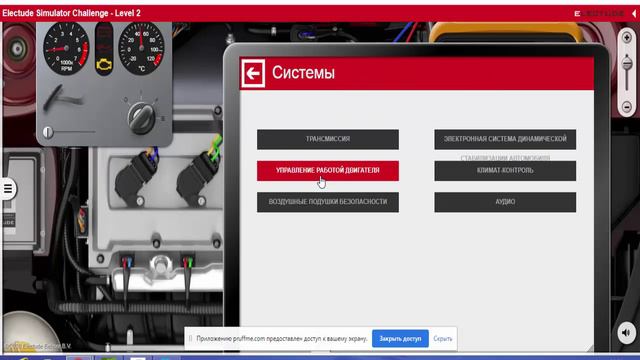
Task: Open the КЛИМАТ-КОНТРОЛЬ system
Action: click(505, 171)
